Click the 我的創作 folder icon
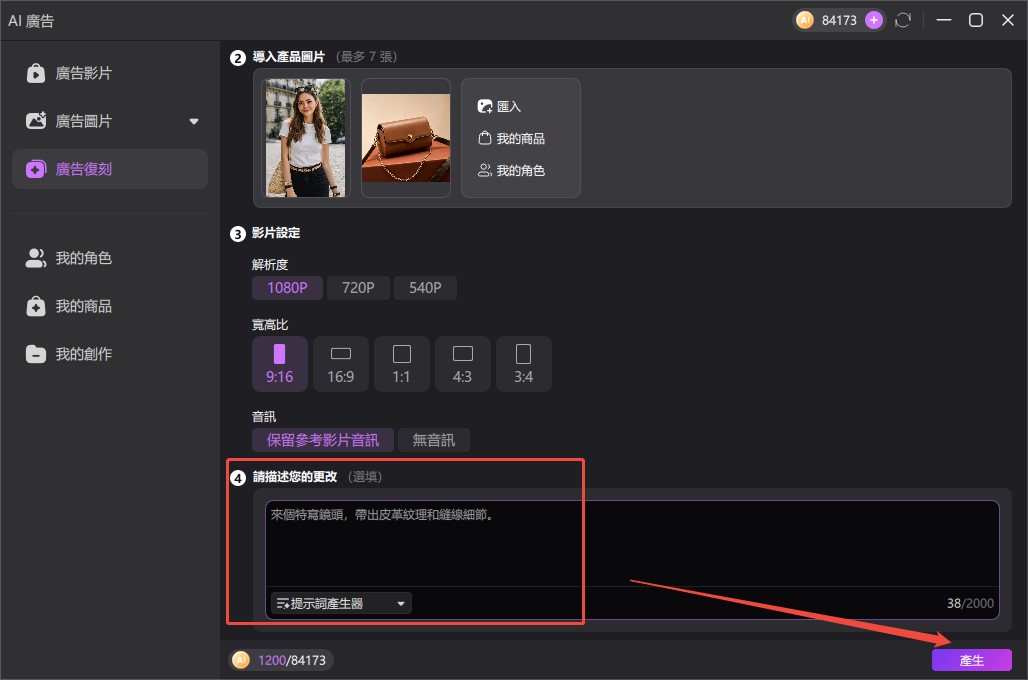 coord(35,354)
